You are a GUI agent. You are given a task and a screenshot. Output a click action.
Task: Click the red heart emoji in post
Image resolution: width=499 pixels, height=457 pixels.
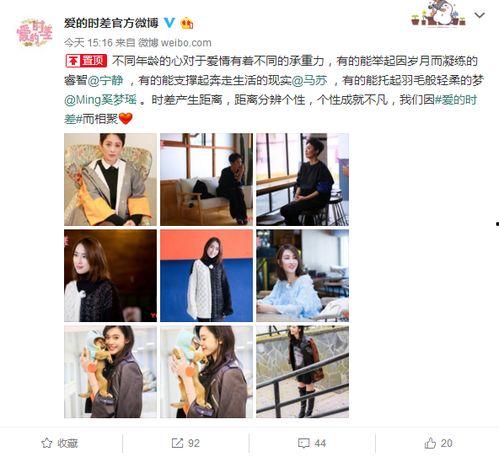[x=126, y=118]
